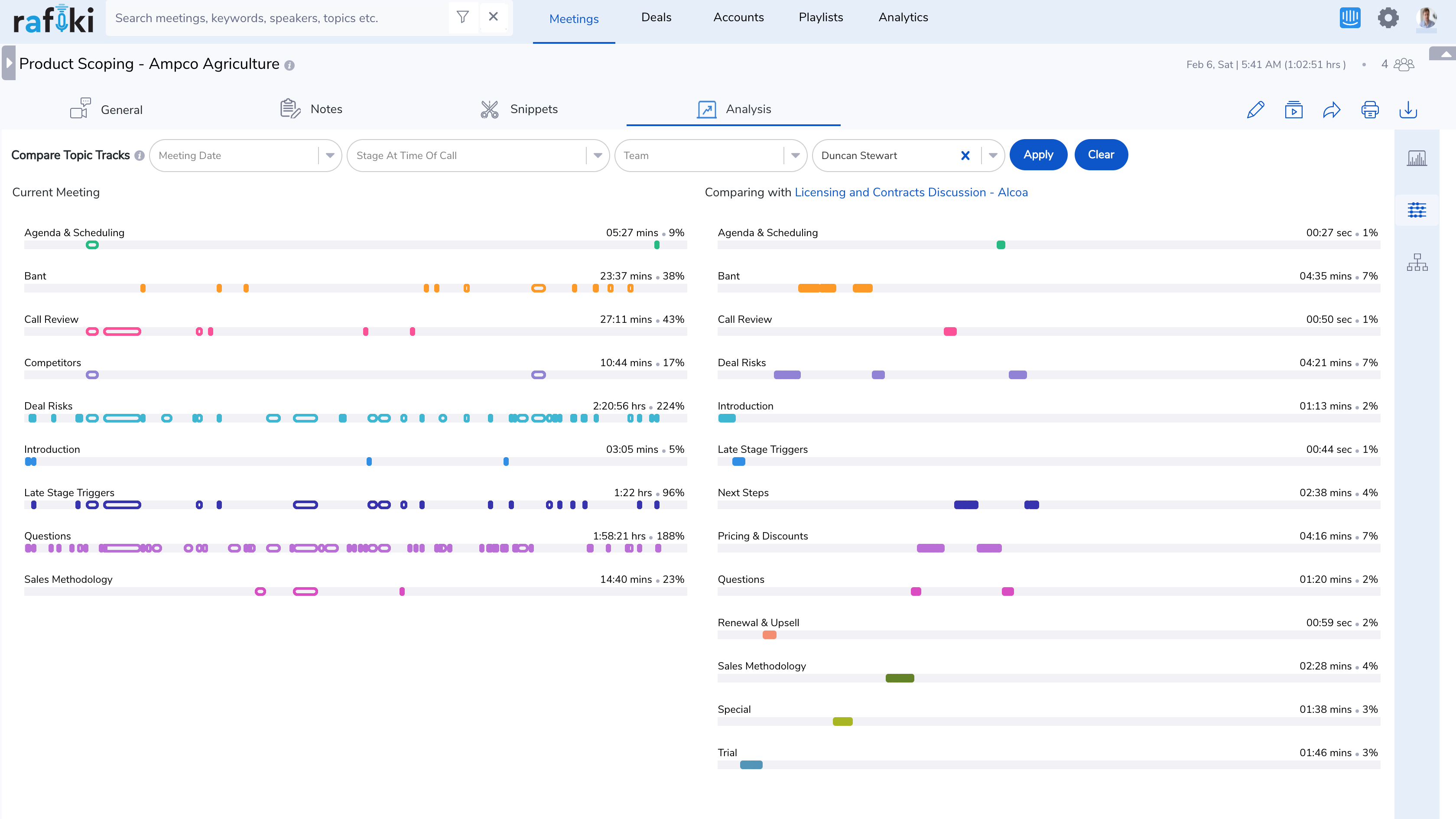Open the Team dropdown
1456x819 pixels.
795,156
